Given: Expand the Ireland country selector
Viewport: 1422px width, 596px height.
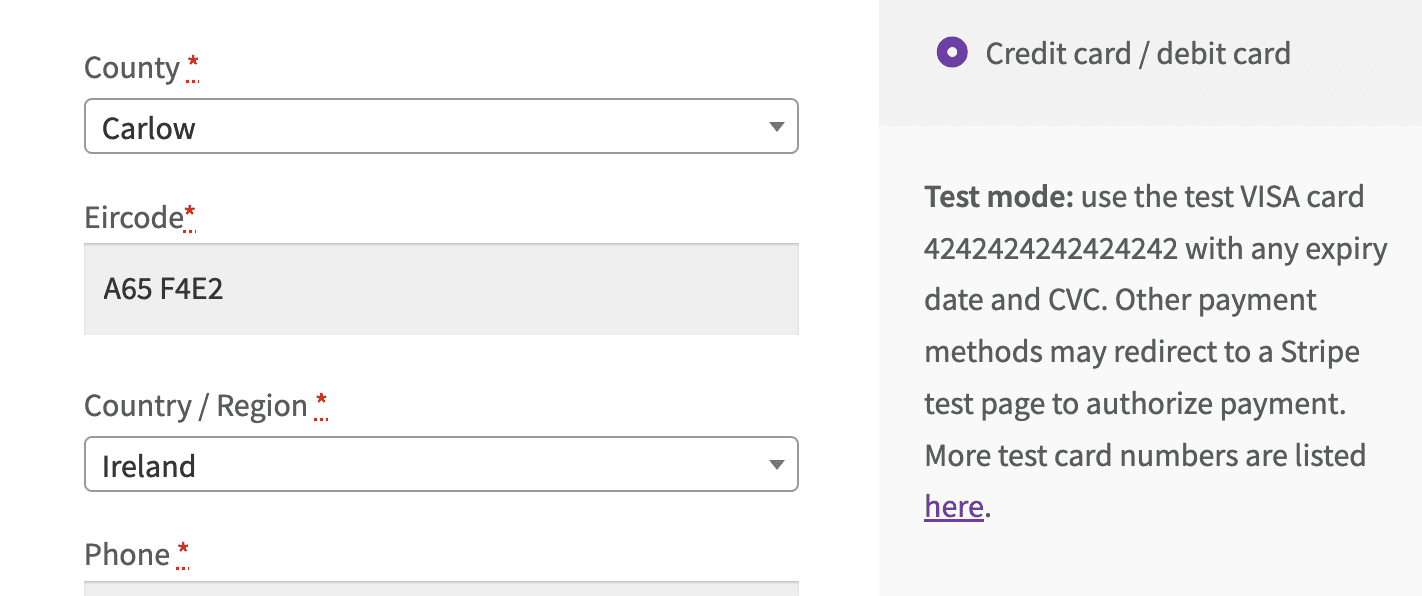Looking at the screenshot, I should (440, 464).
